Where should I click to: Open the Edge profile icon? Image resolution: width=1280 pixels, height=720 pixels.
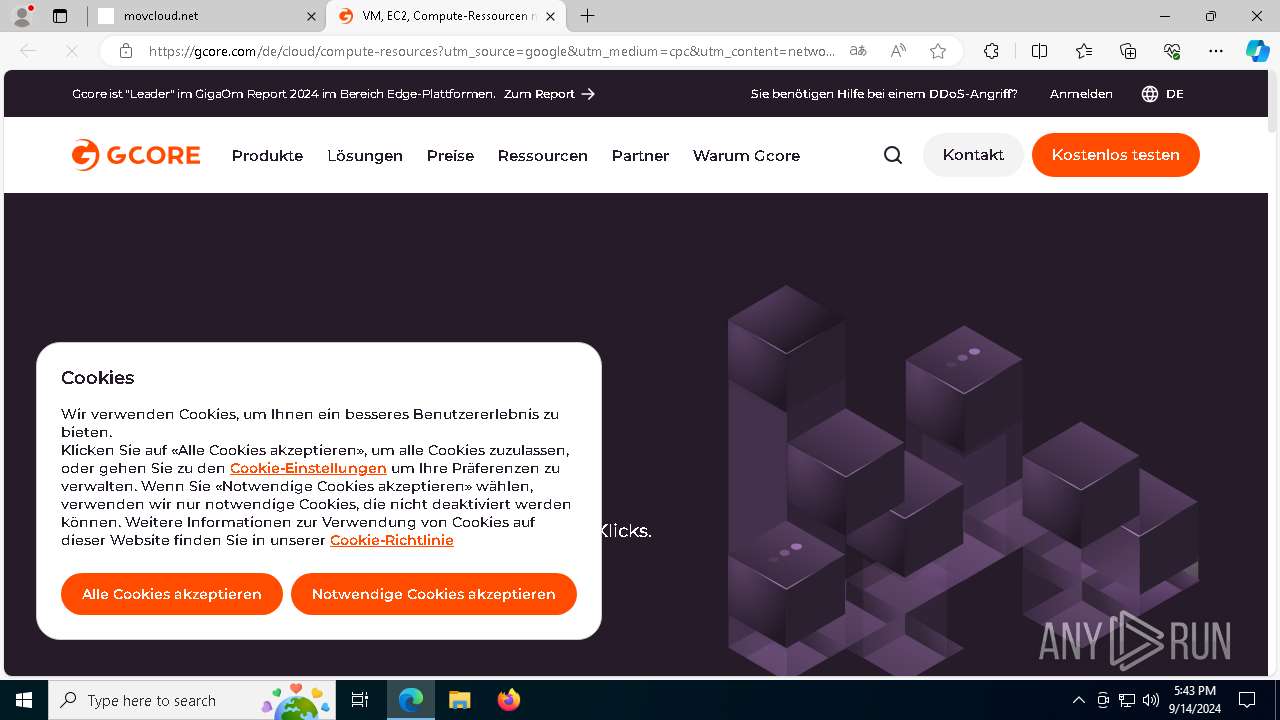click(x=22, y=16)
